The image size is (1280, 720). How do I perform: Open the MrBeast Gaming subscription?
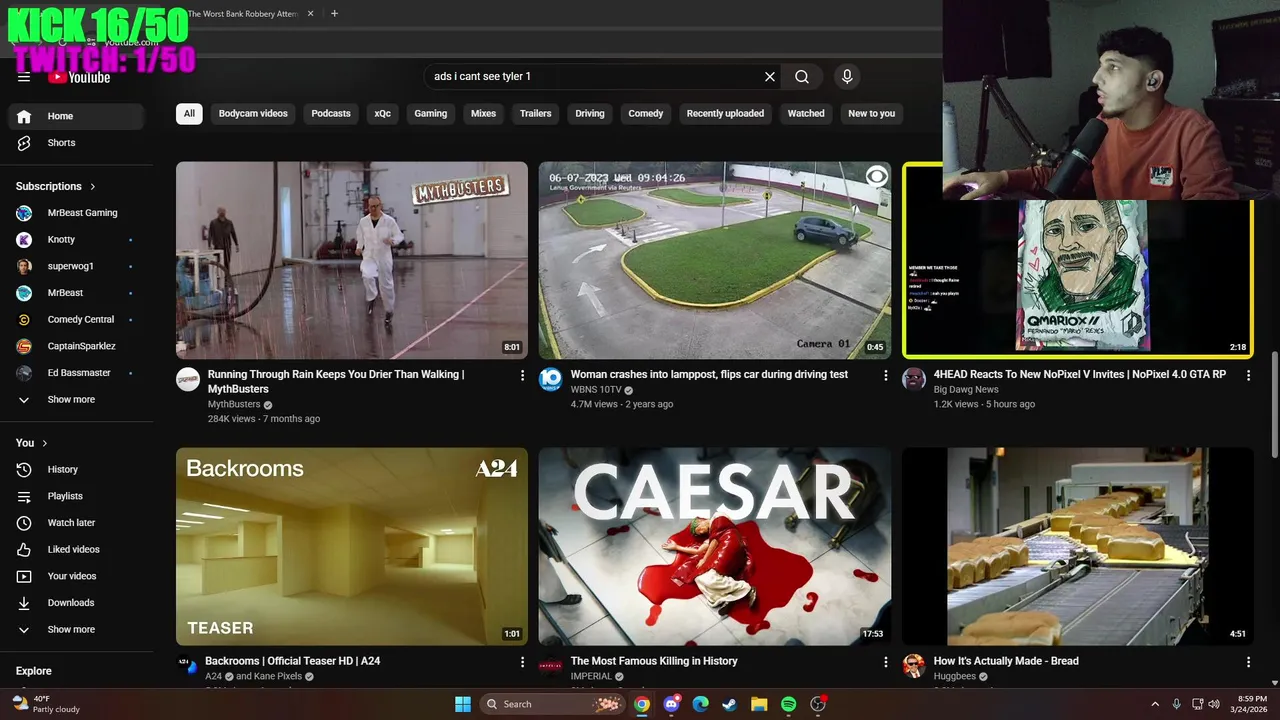[77, 213]
